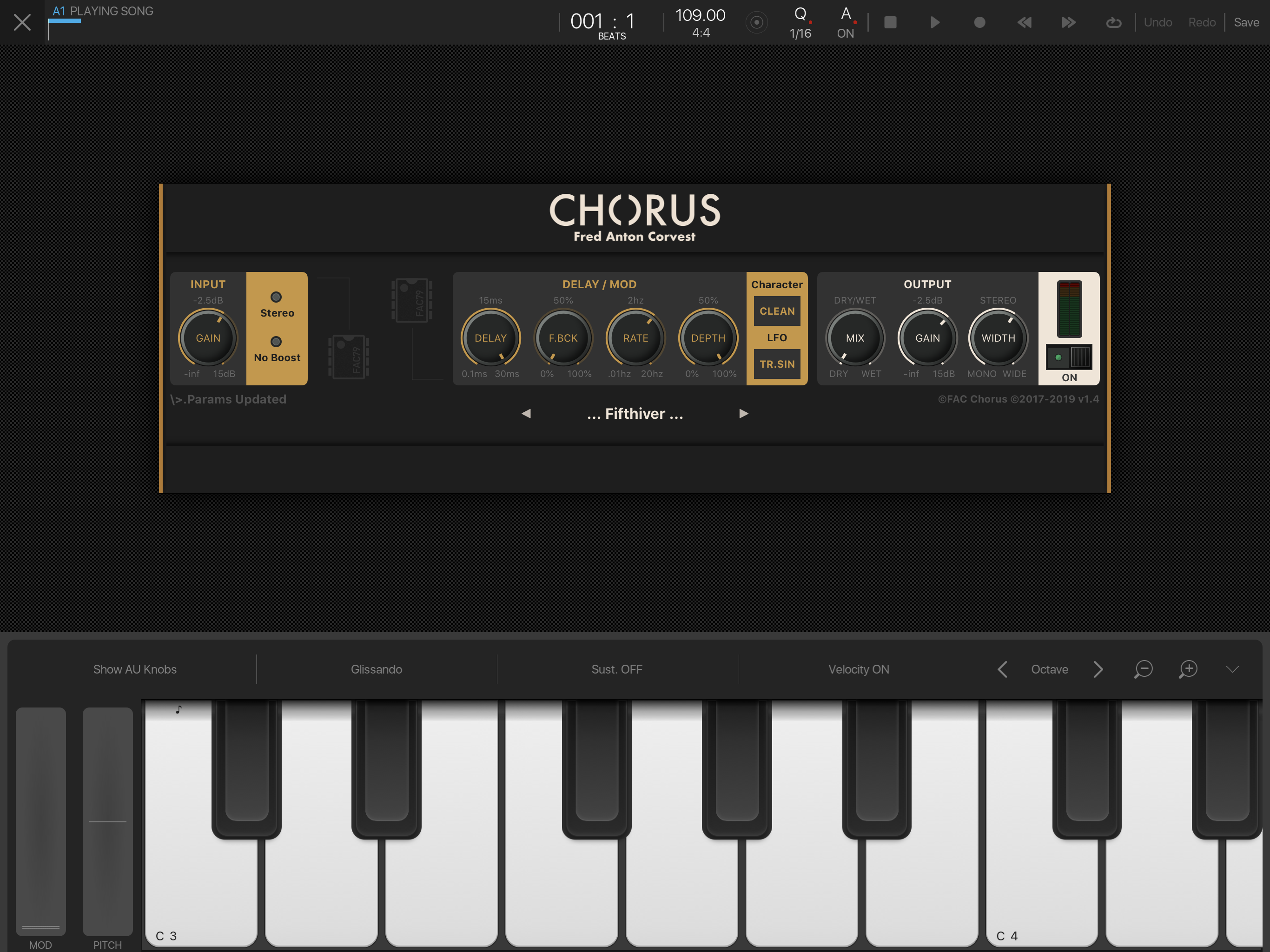1270x952 pixels.
Task: Toggle the loop icon
Action: tap(1113, 22)
